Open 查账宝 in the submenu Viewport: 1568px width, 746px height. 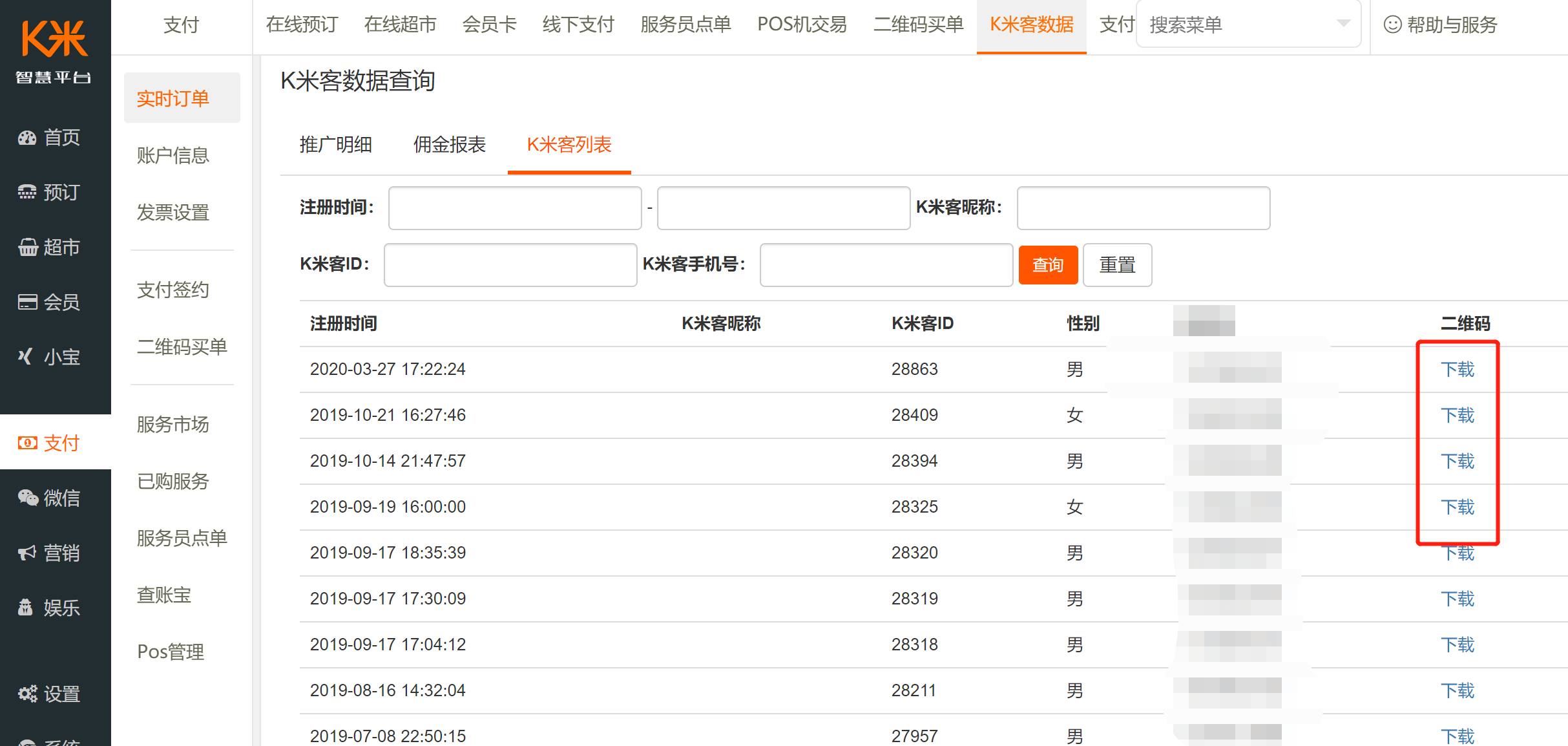pos(163,595)
